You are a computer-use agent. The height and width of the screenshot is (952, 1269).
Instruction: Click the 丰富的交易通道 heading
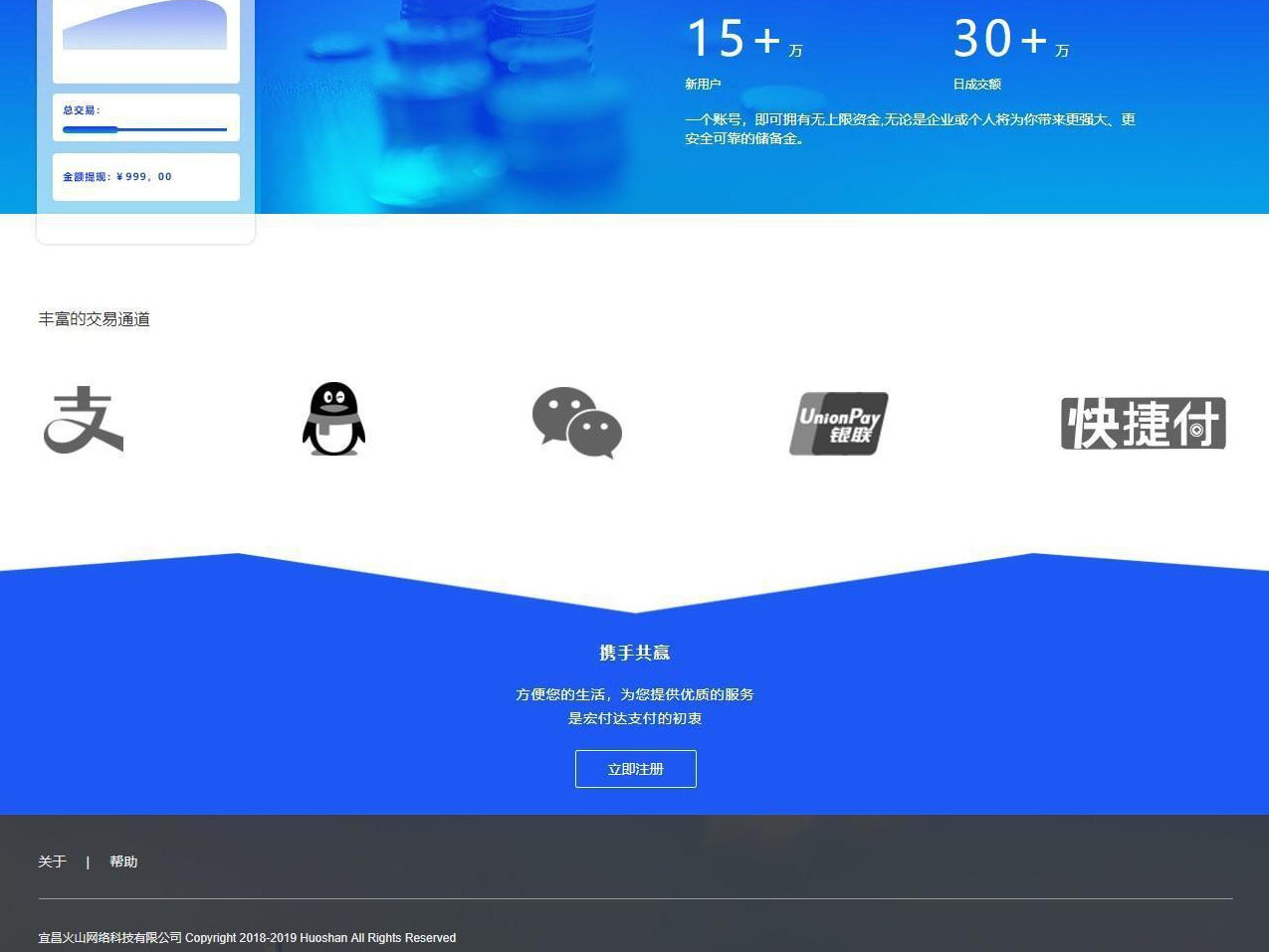tap(95, 319)
